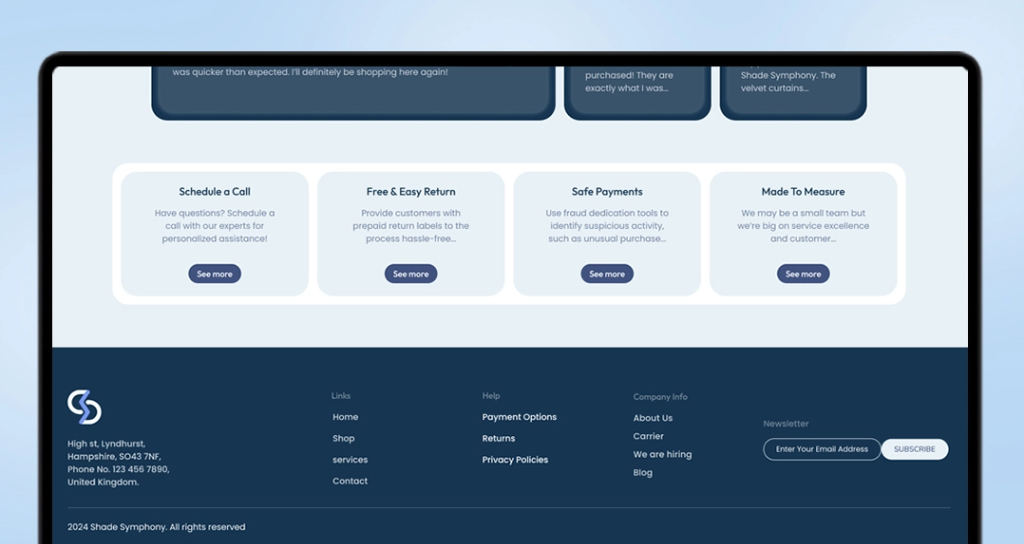
Task: Click the 'prepaid return labels' description text
Action: [x=411, y=226]
